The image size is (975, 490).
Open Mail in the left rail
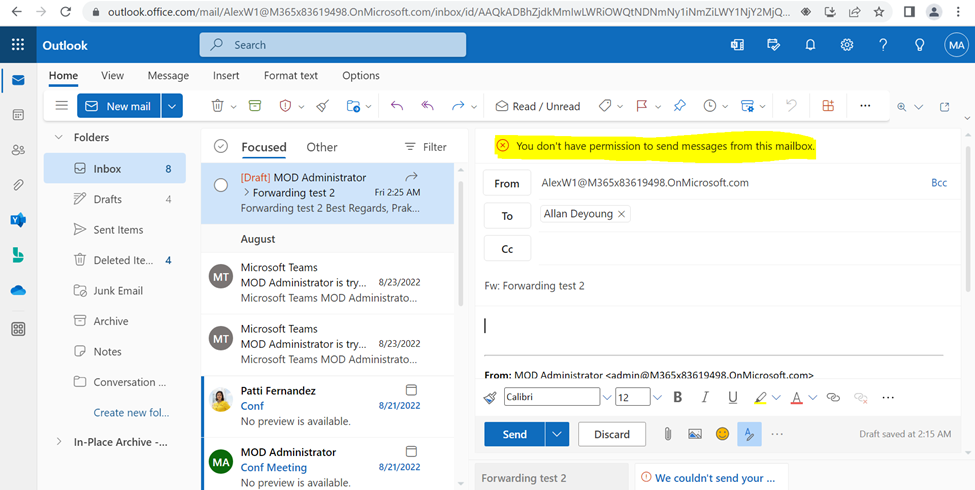click(18, 80)
